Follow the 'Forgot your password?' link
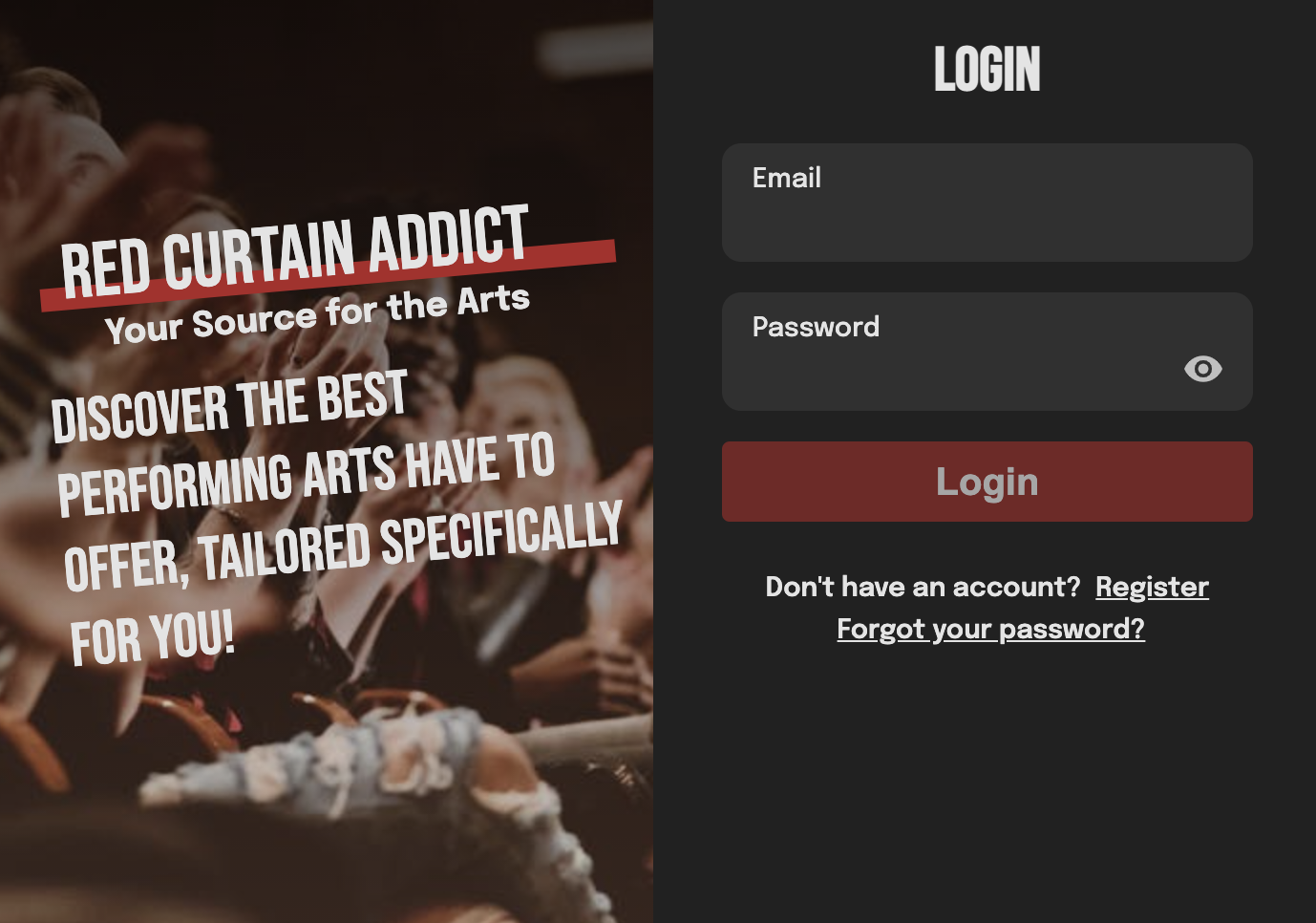The width and height of the screenshot is (1316, 923). [990, 629]
